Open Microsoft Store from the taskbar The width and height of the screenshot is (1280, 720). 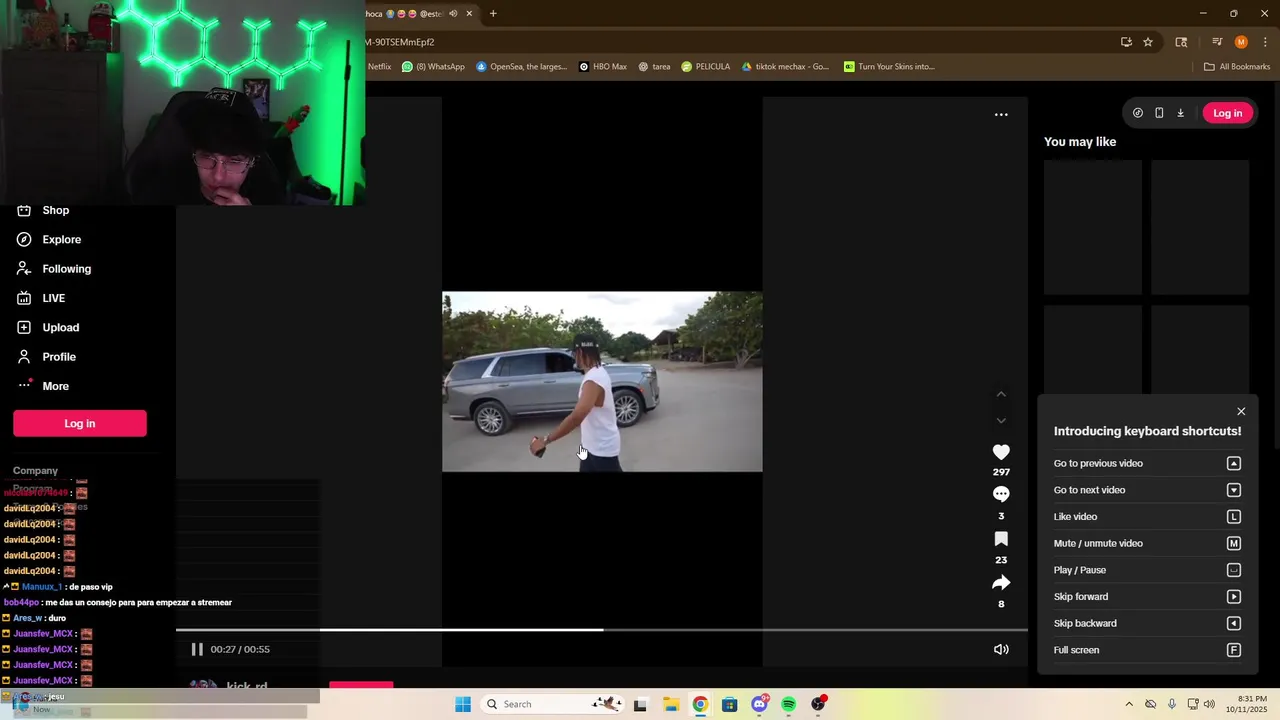(729, 704)
